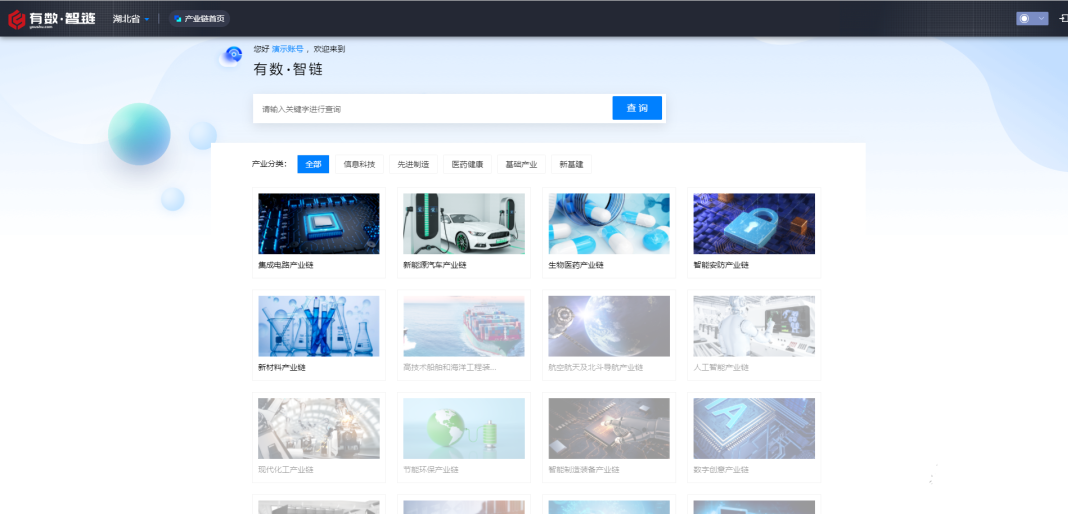This screenshot has width=1068, height=514.
Task: Click the 新能源汽车产业链 title text
Action: click(x=435, y=265)
